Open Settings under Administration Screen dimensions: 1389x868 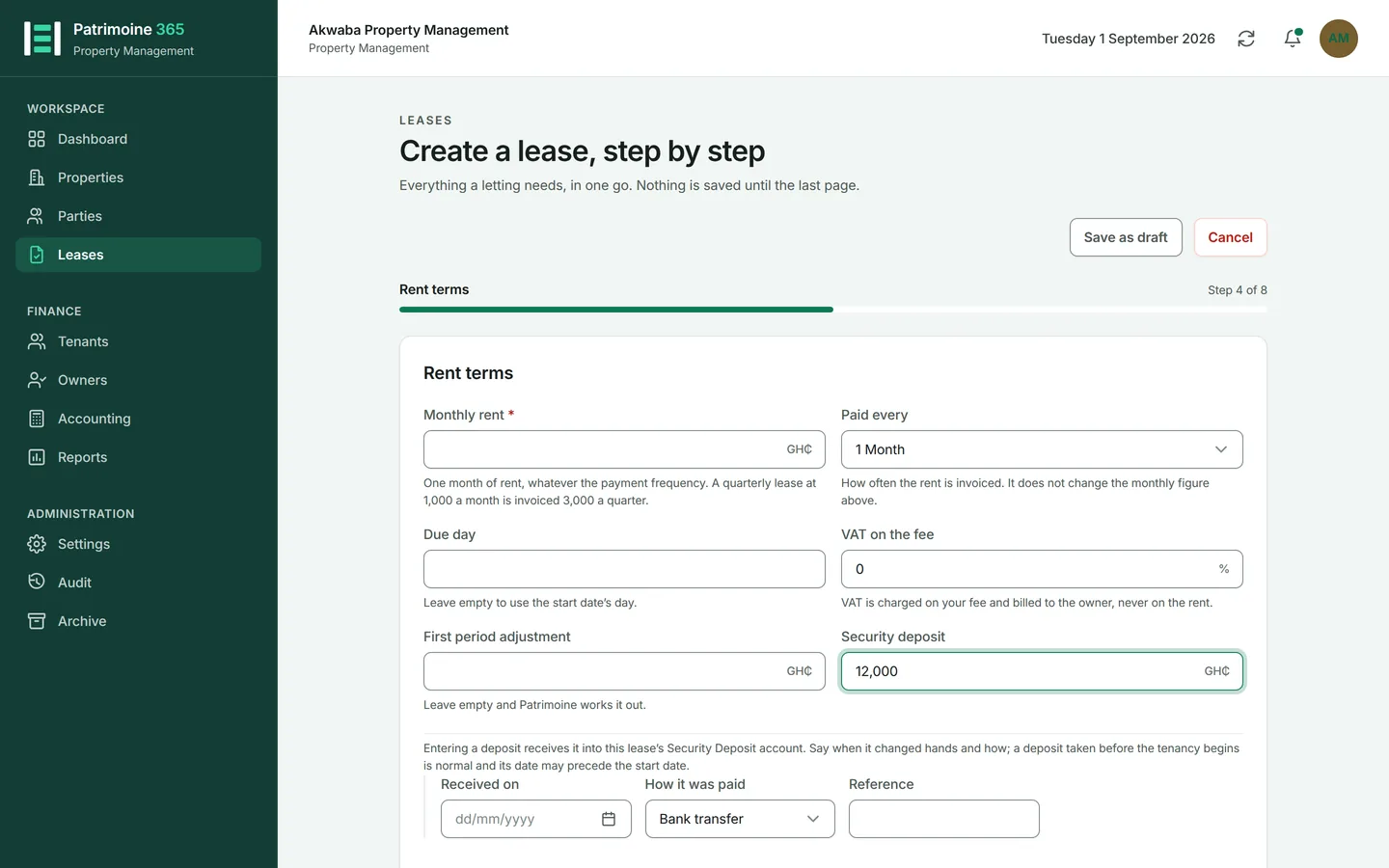tap(138, 544)
